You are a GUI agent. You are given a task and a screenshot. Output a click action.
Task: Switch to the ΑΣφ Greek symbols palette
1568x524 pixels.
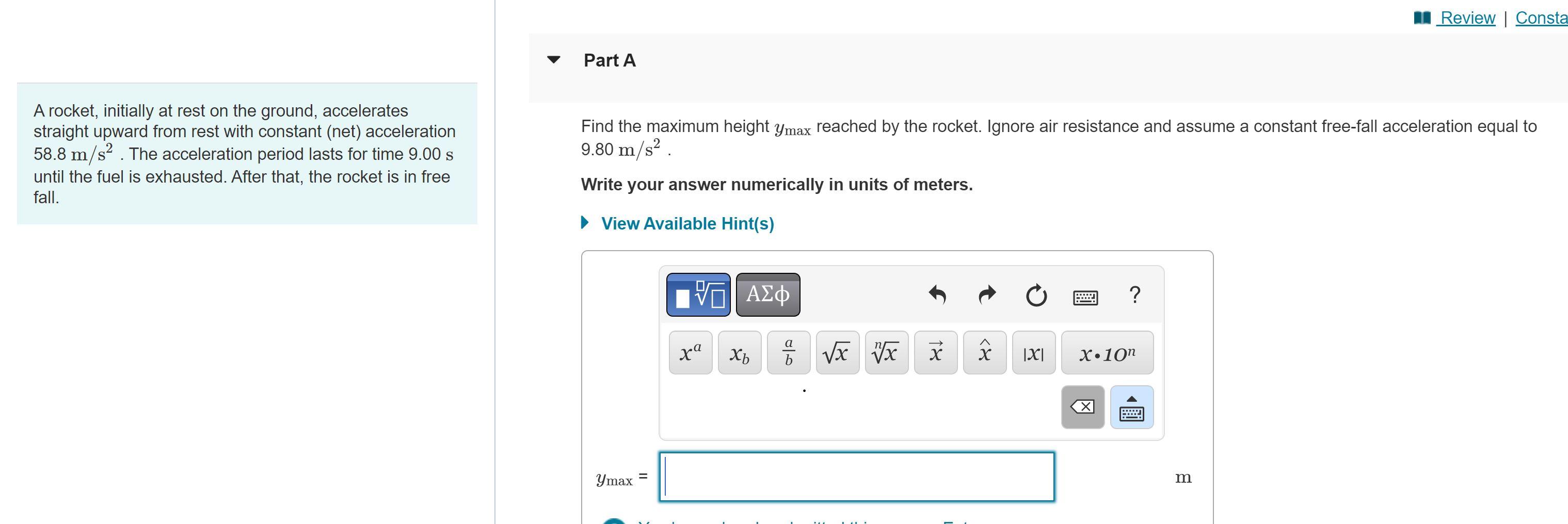(x=767, y=294)
